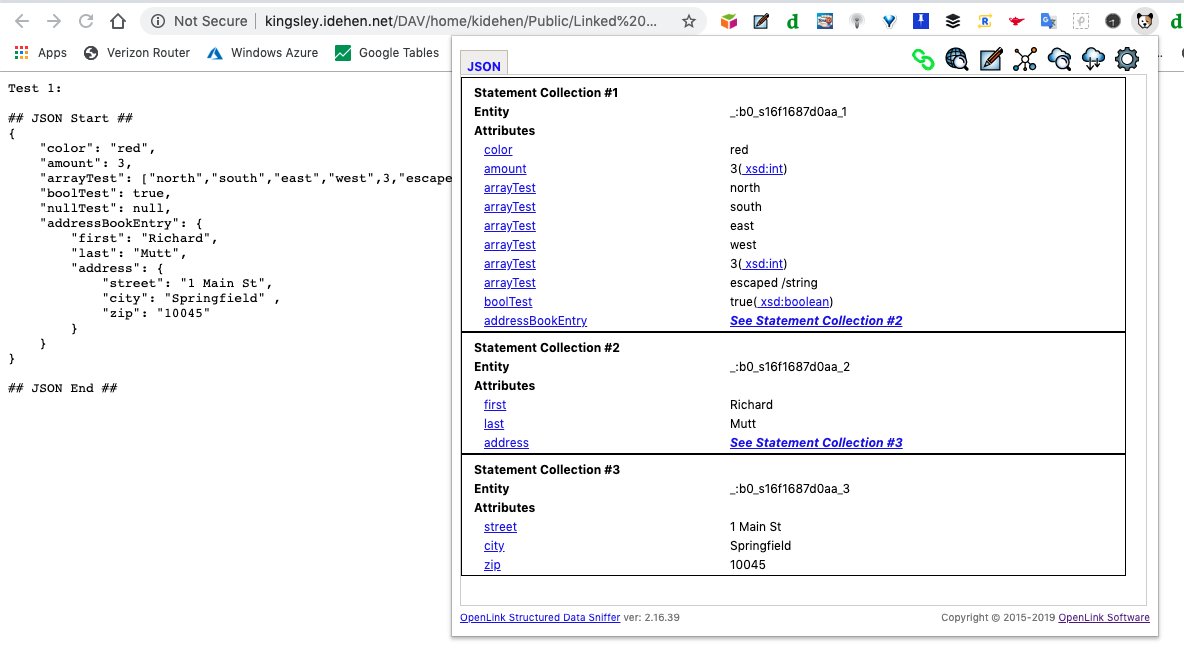Click the first green 'd' extension icon
This screenshot has width=1184, height=670.
[793, 21]
